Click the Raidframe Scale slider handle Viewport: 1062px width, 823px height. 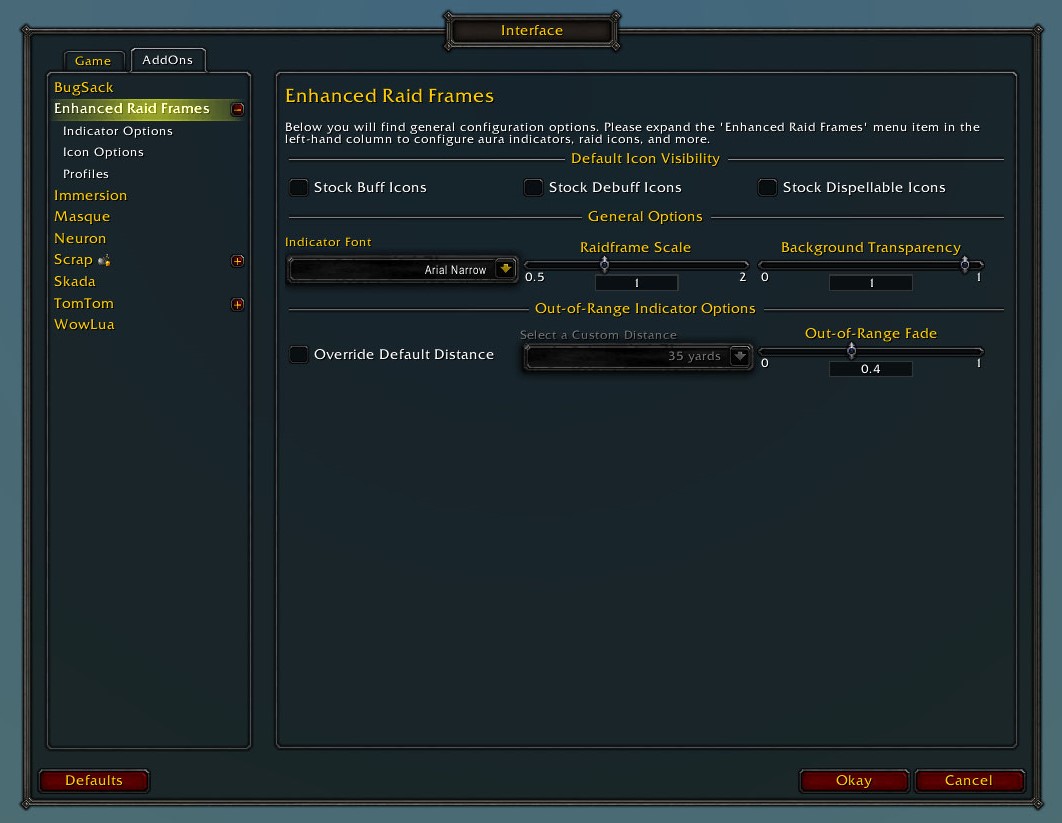tap(604, 265)
